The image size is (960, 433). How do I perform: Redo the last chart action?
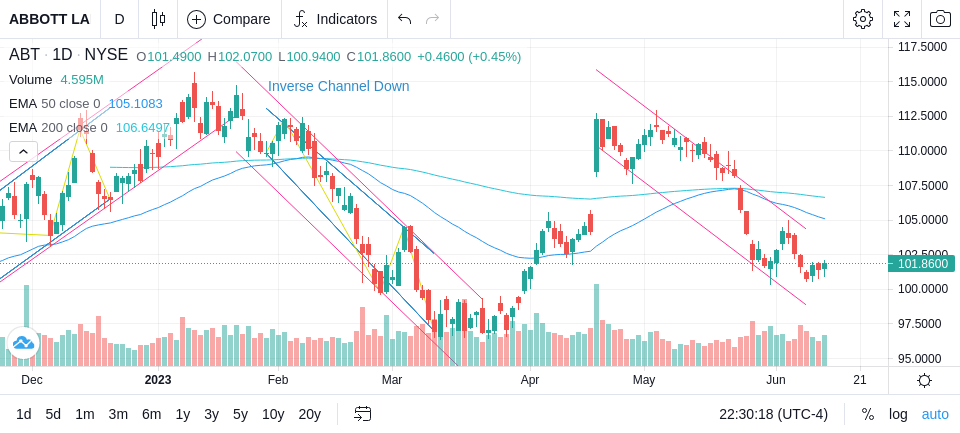(433, 19)
